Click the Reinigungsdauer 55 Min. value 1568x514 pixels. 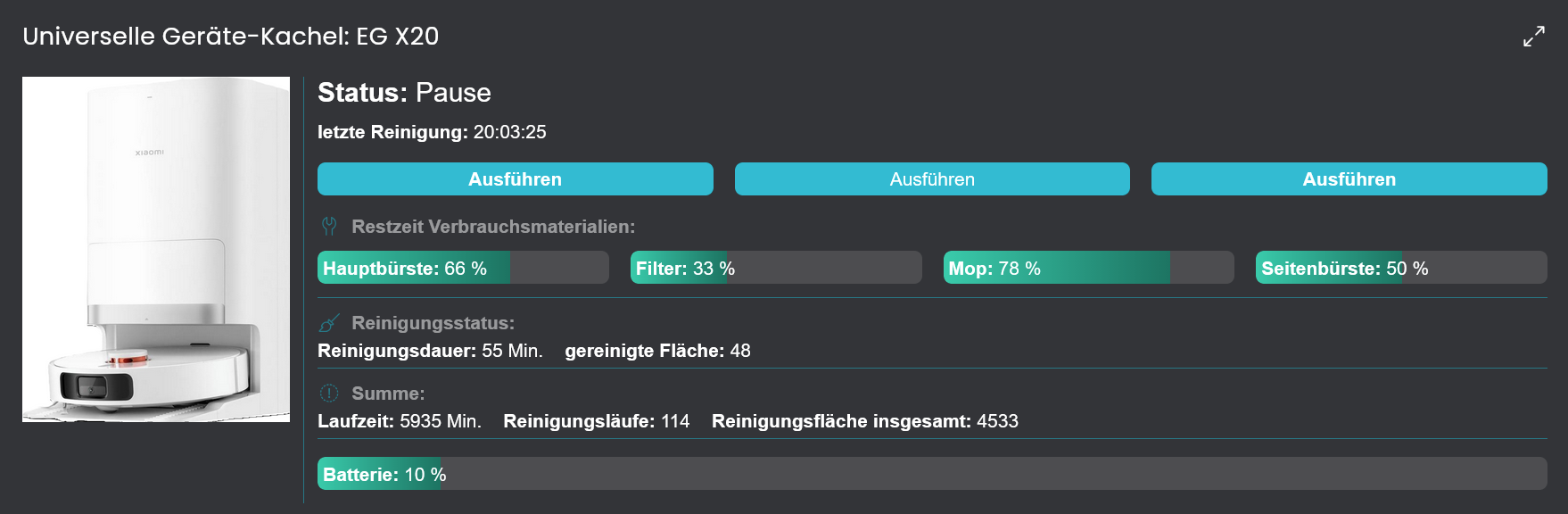click(x=512, y=351)
